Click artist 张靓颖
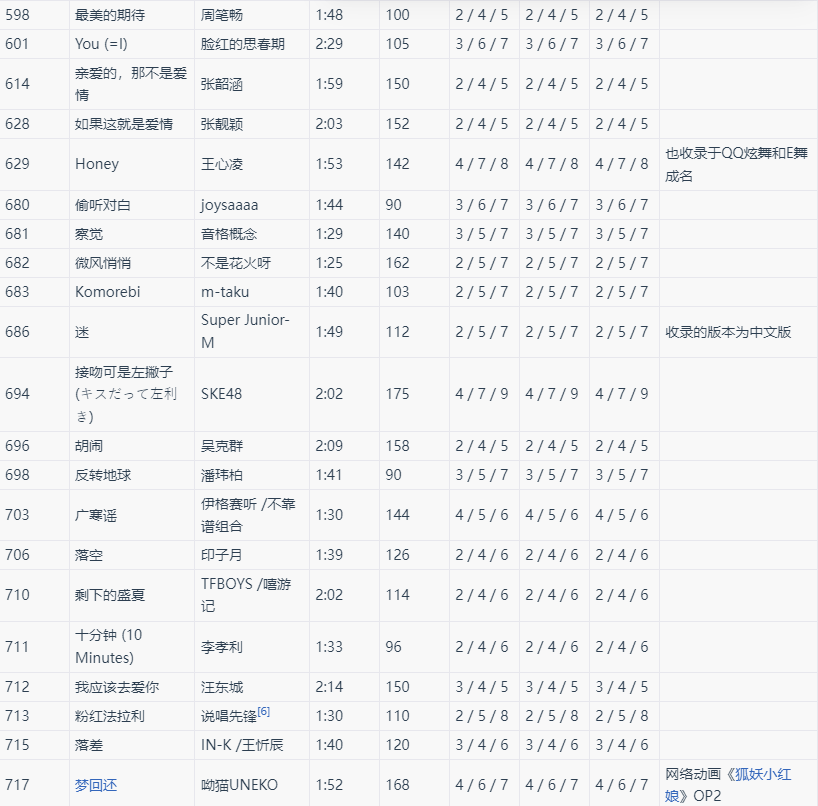Screen dimensions: 818x806 pos(222,124)
